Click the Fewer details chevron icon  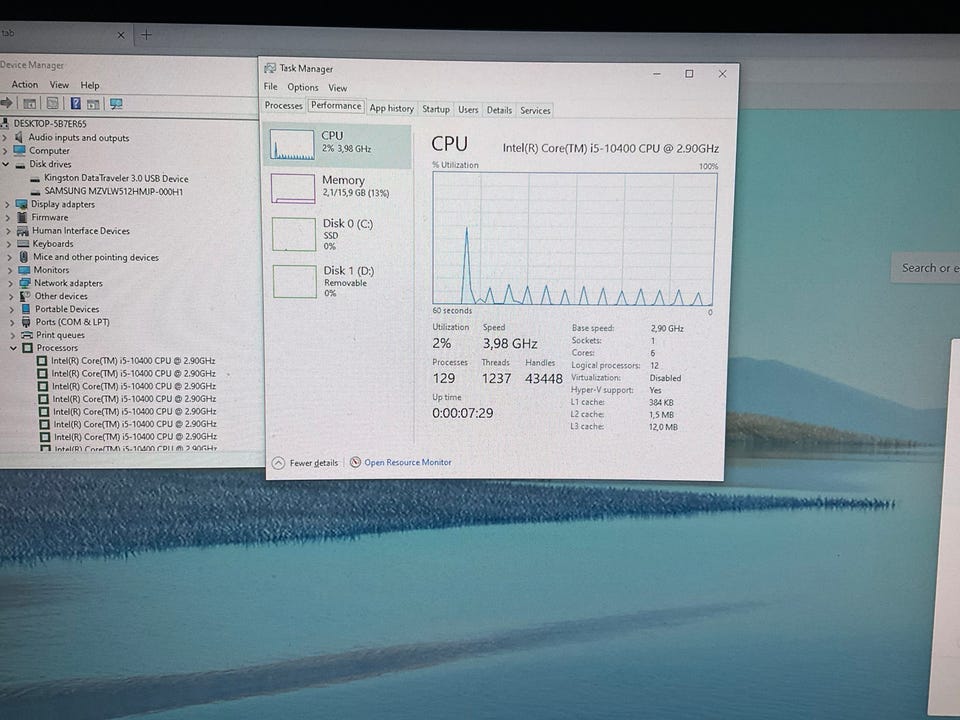278,463
